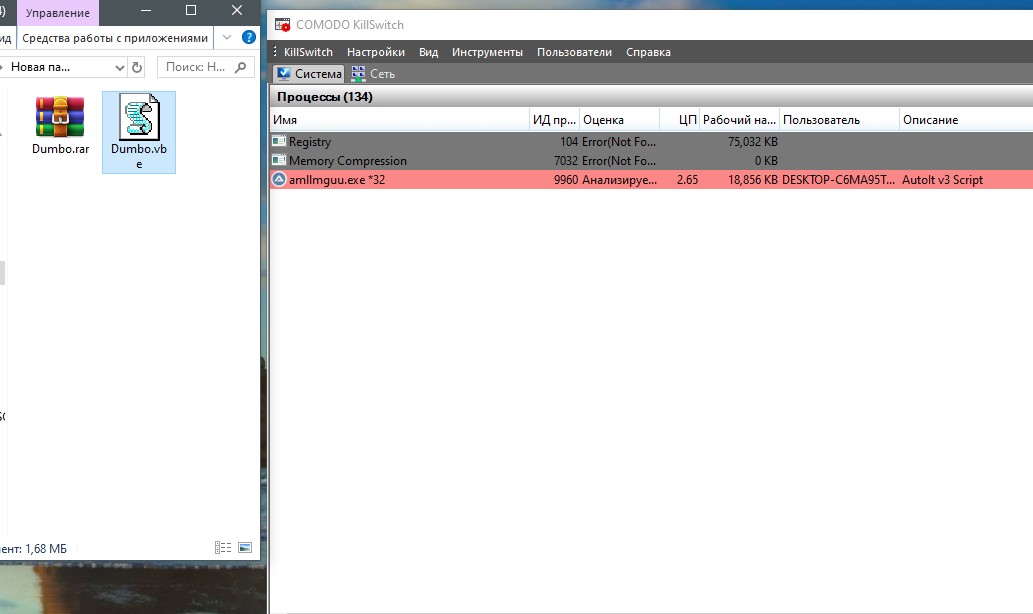1033x614 pixels.
Task: Open the Пользователи menu
Action: pos(574,52)
